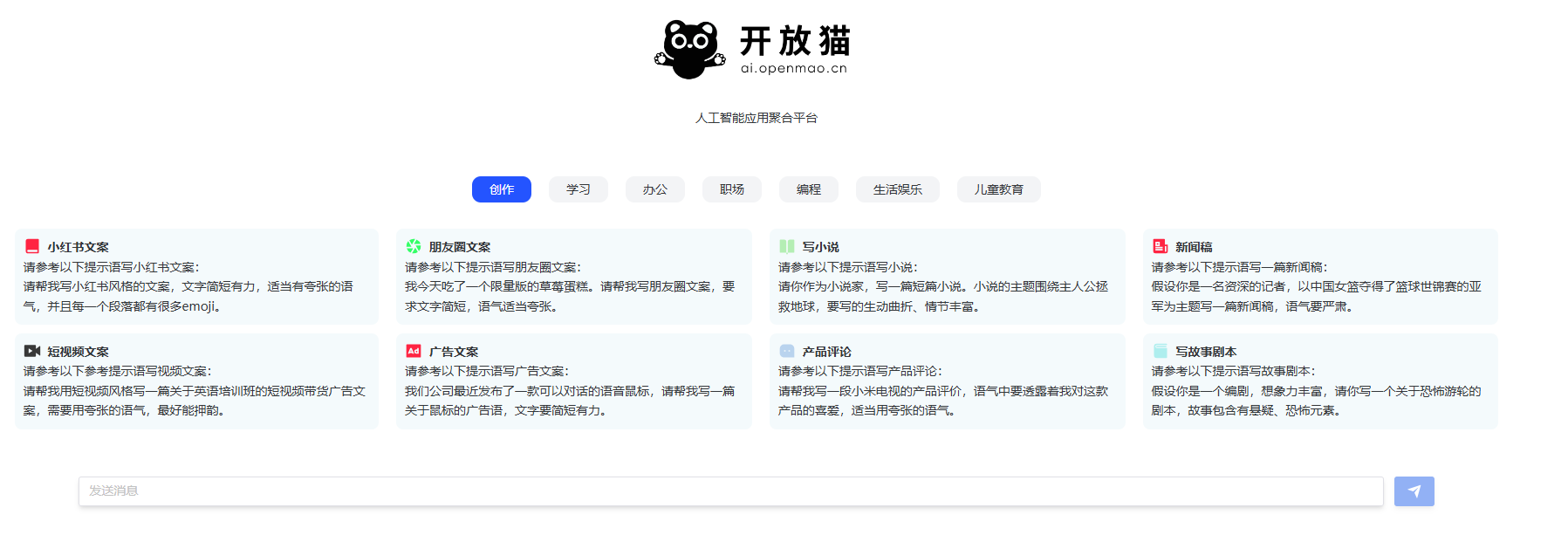Click the red Ad icon for 广告文案
This screenshot has height=542, width=1568.
(414, 351)
